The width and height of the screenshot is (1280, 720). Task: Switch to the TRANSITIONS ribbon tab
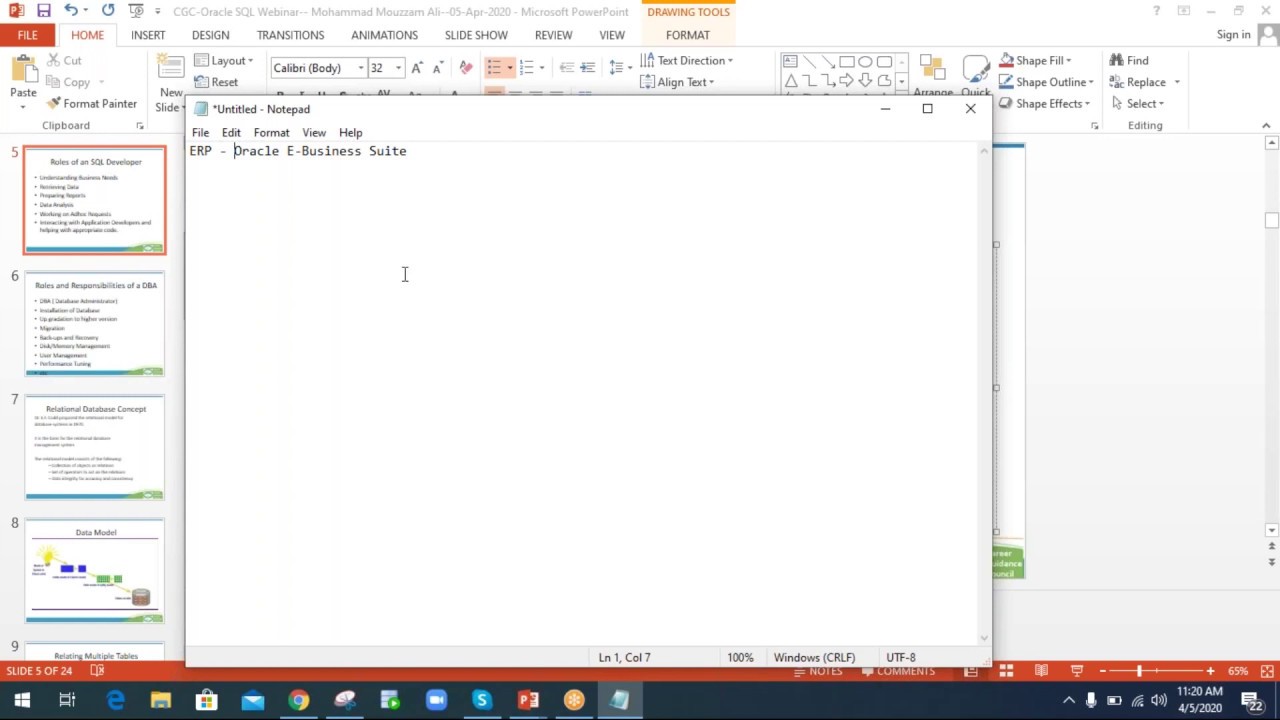pos(290,35)
